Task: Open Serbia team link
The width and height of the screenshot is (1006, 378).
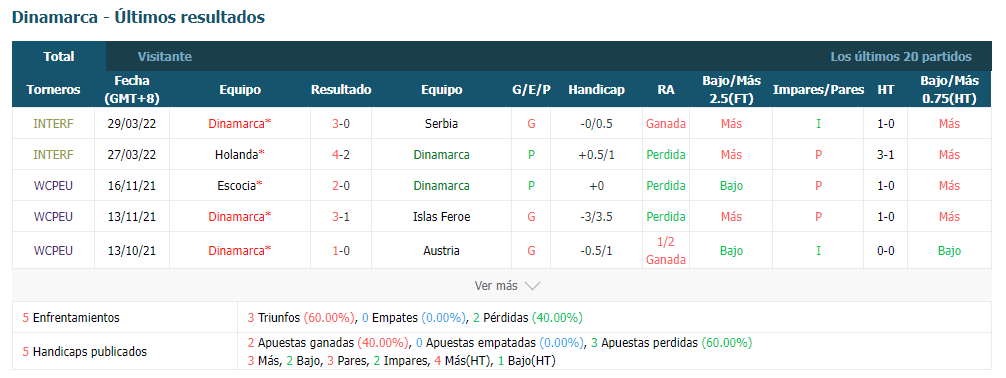Action: point(441,124)
